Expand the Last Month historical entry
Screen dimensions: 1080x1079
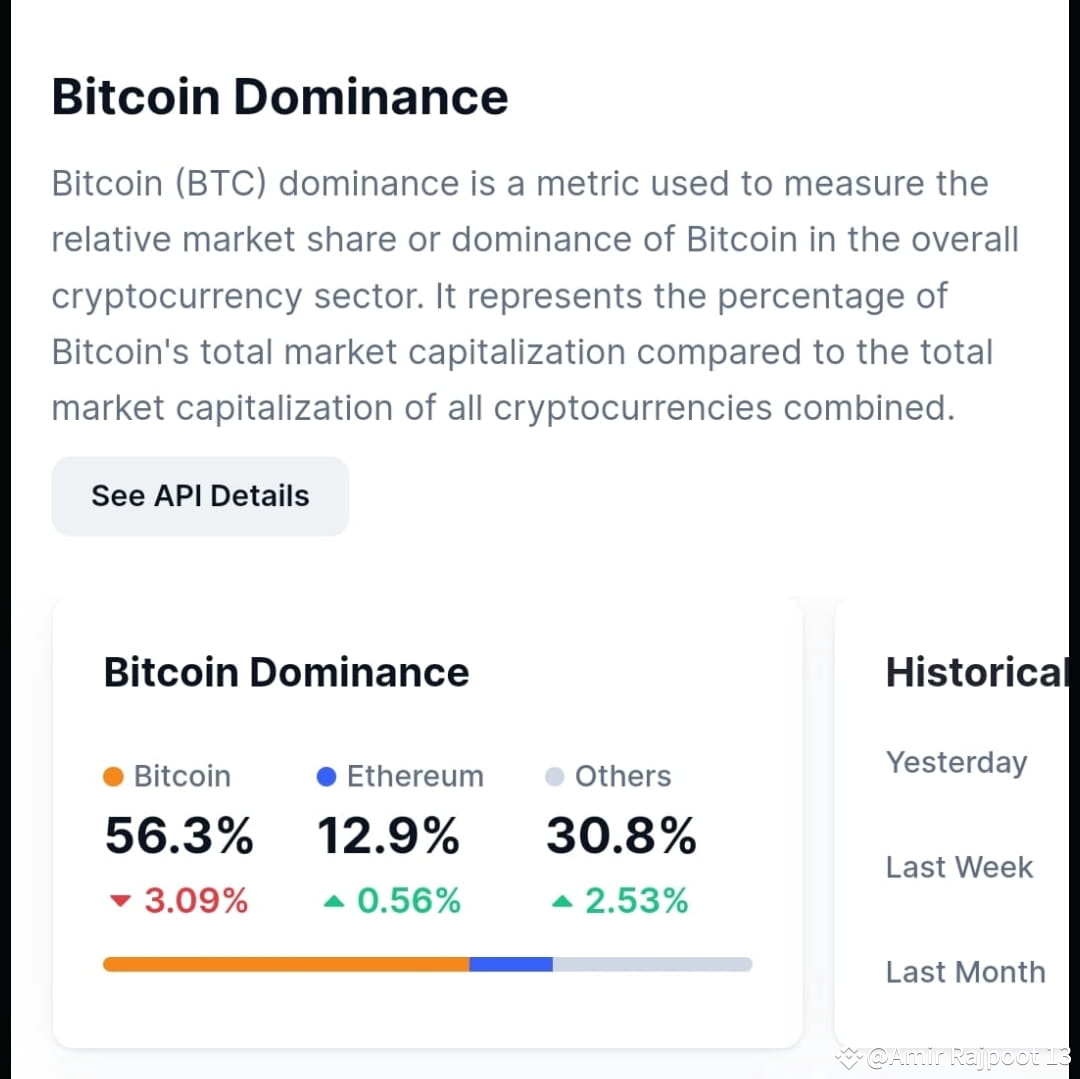965,972
